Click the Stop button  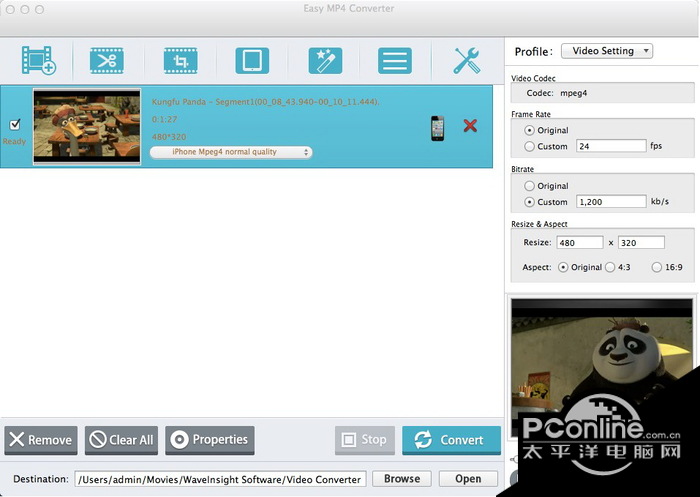365,440
